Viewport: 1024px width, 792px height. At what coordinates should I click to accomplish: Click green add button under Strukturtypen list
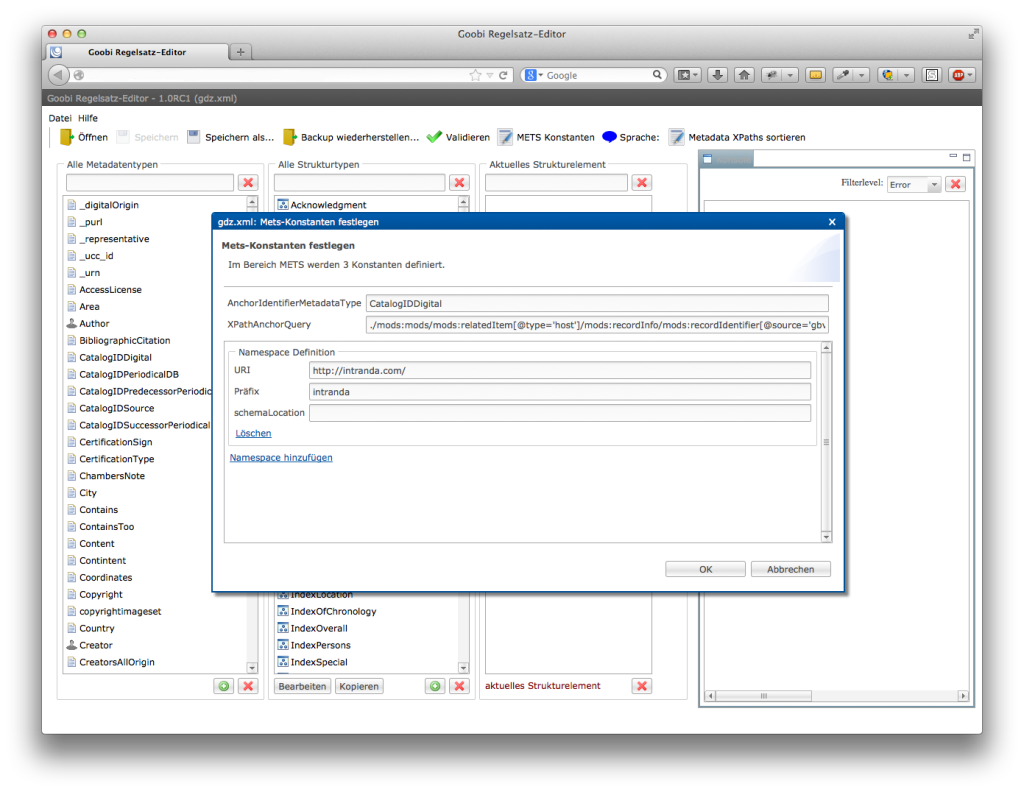pyautogui.click(x=436, y=686)
